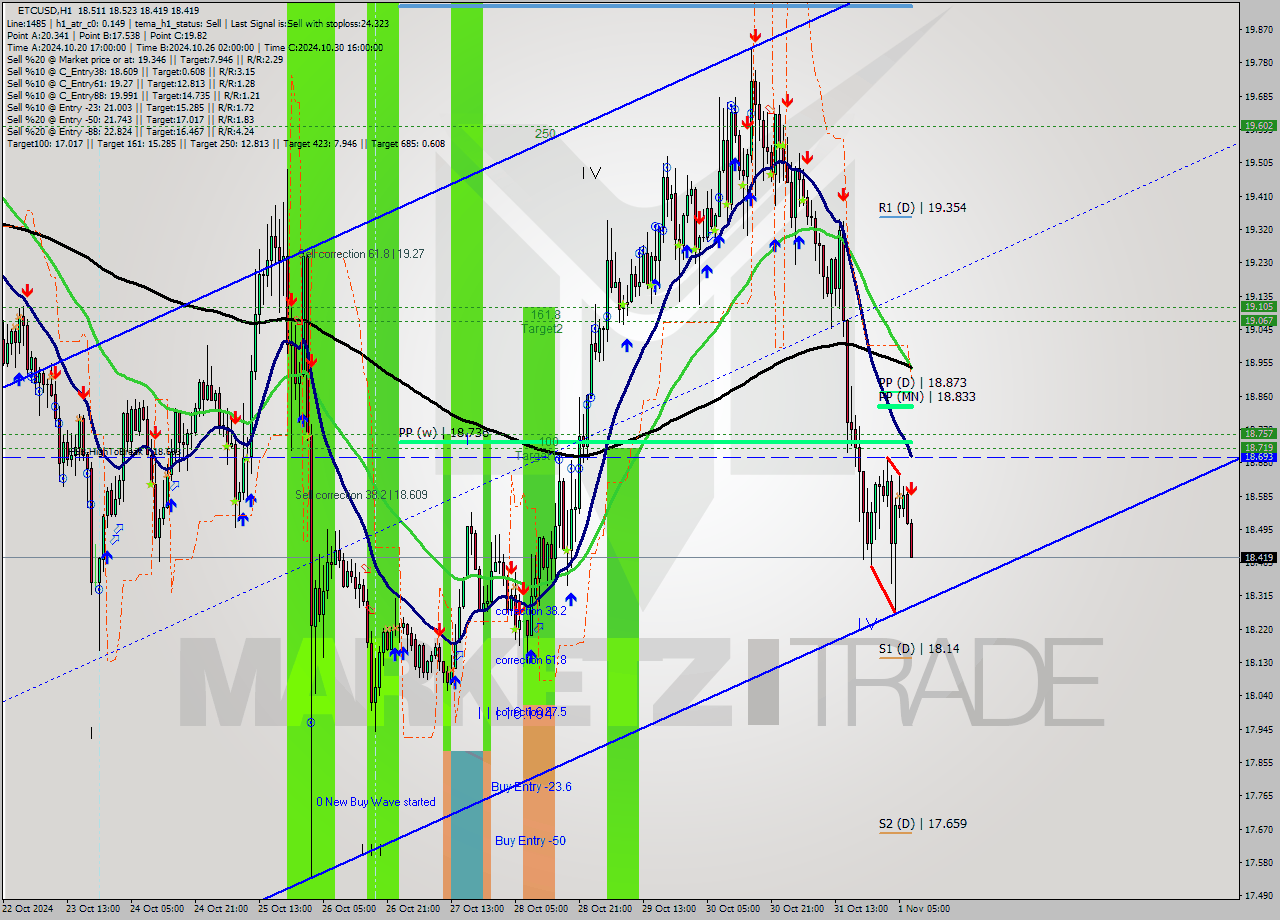Click the 'Line:1485' indicator status line
Image resolution: width=1280 pixels, height=920 pixels.
(x=198, y=23)
